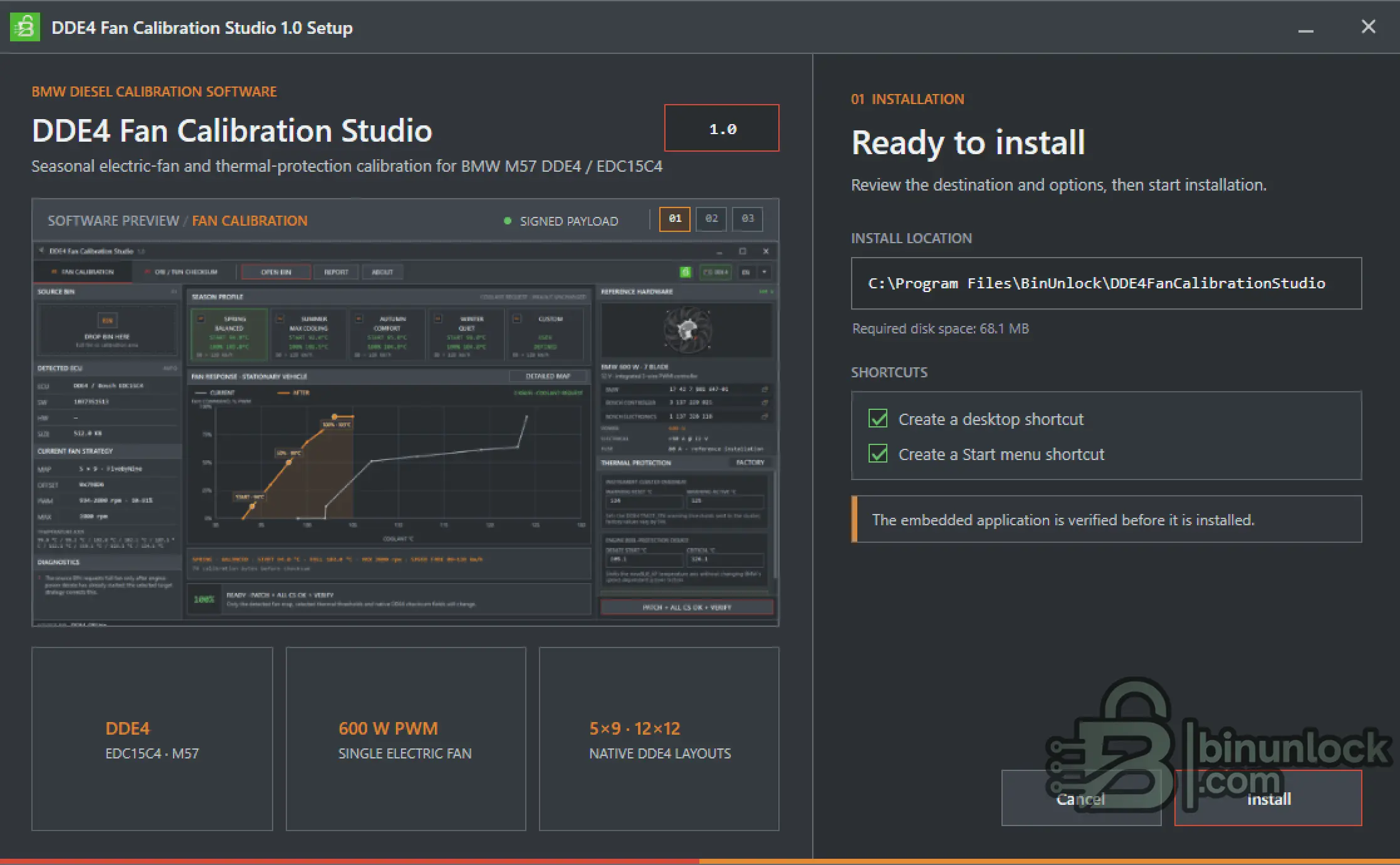
Task: Click the 'BMW DIESEL CALIBRATION SOFTWARE' caption
Action: coord(154,92)
